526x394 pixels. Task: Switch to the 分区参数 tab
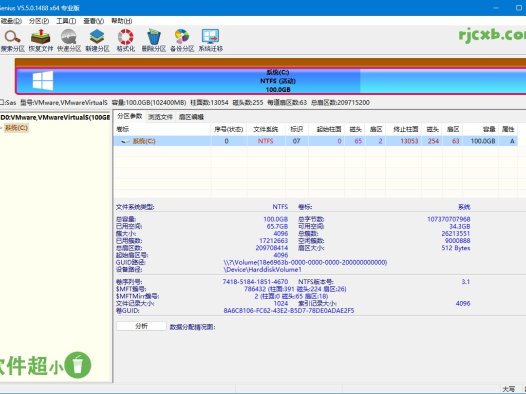click(x=129, y=116)
